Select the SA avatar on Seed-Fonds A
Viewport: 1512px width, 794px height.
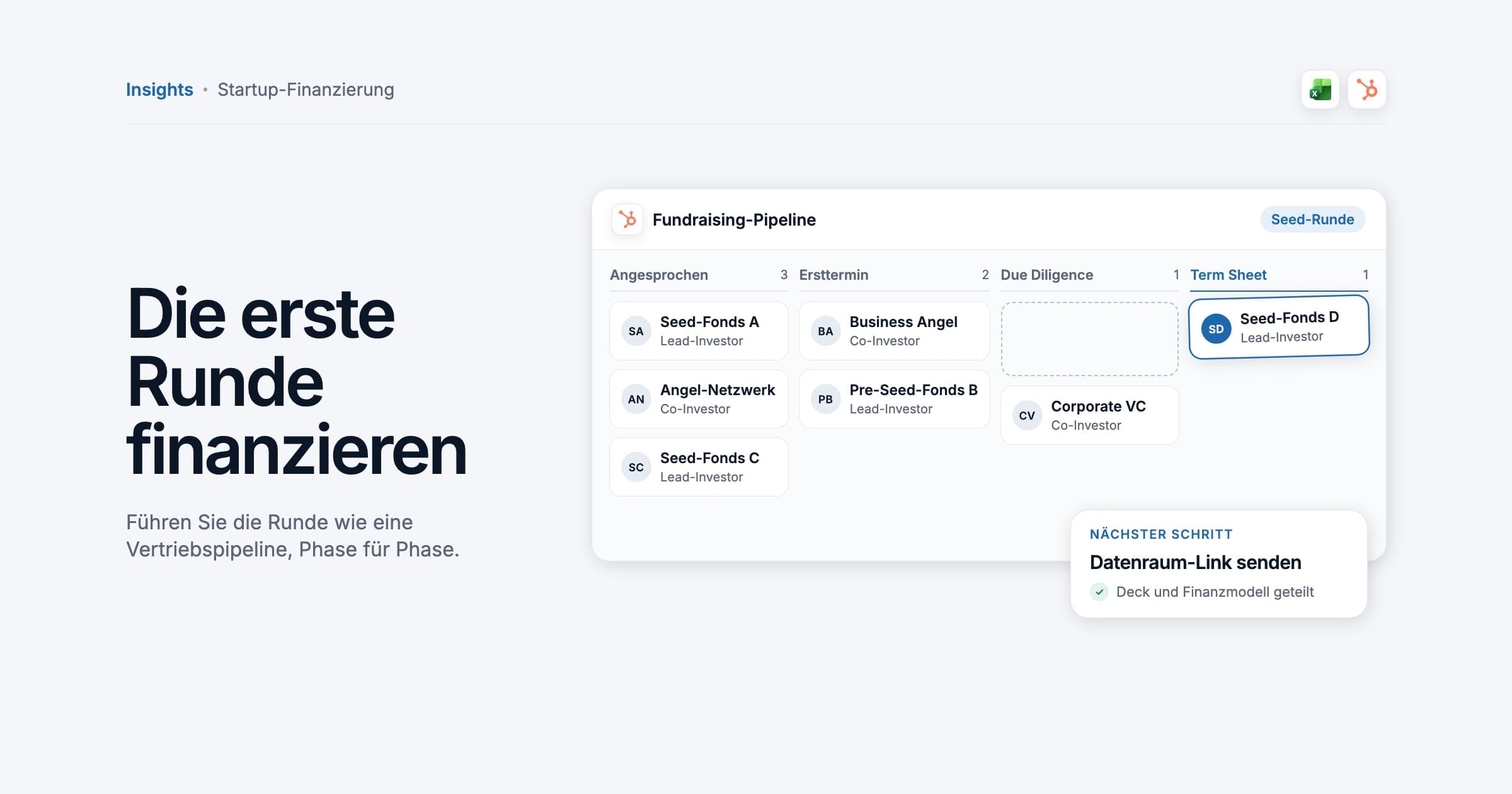pos(636,331)
